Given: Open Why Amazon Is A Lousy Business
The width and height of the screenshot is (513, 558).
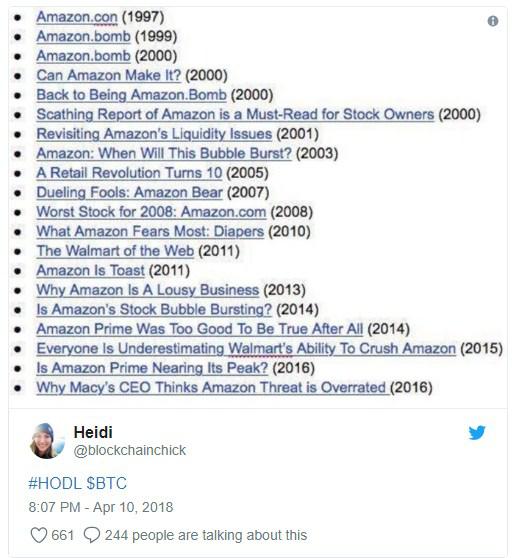Looking at the screenshot, I should pos(148,290).
